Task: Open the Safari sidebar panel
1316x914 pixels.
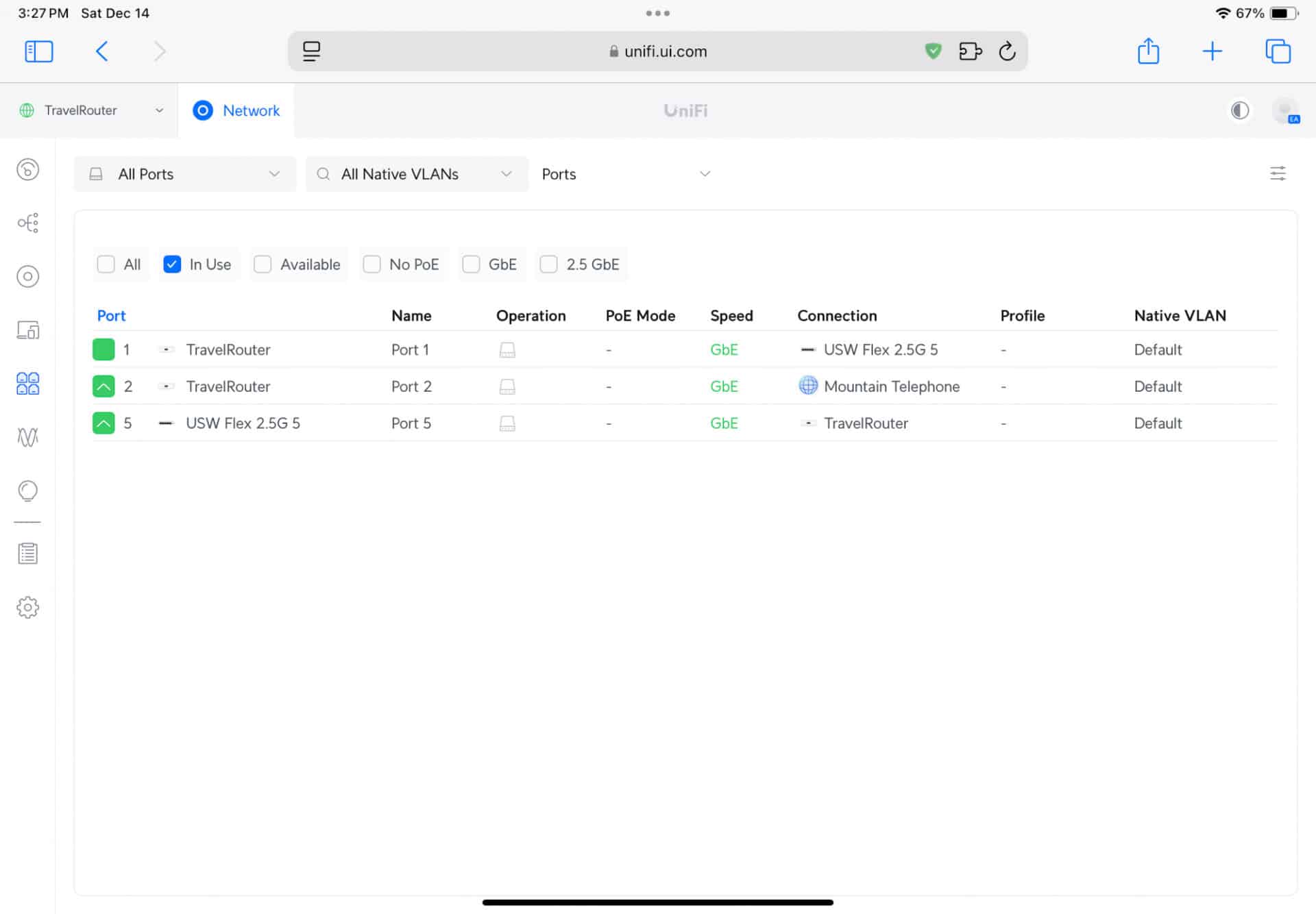Action: 38,51
